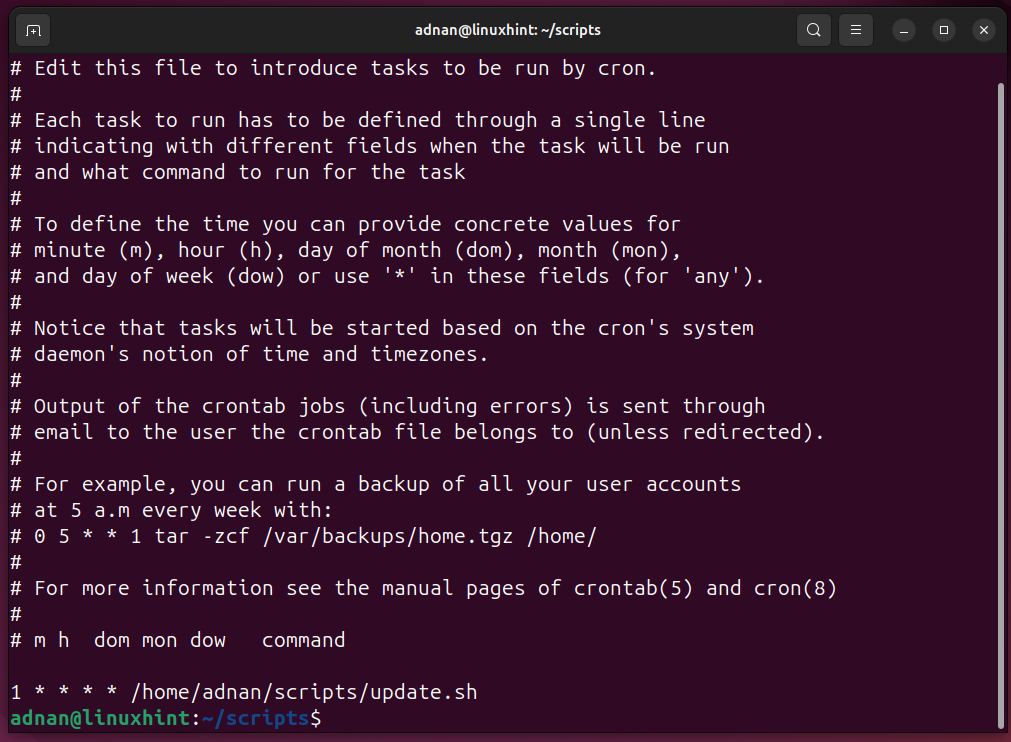Close the terminal window
This screenshot has width=1011, height=742.
[x=984, y=30]
